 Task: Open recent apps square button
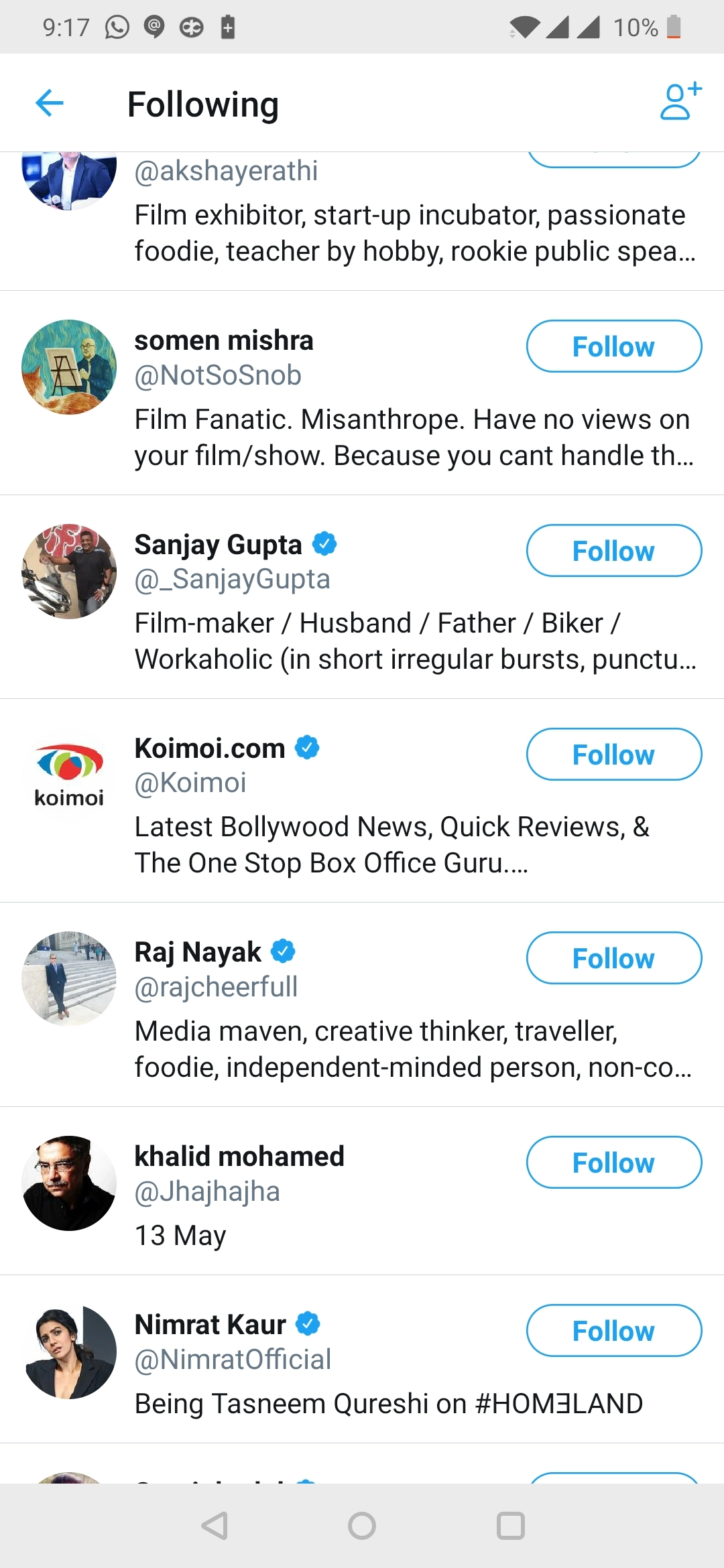coord(510,1526)
